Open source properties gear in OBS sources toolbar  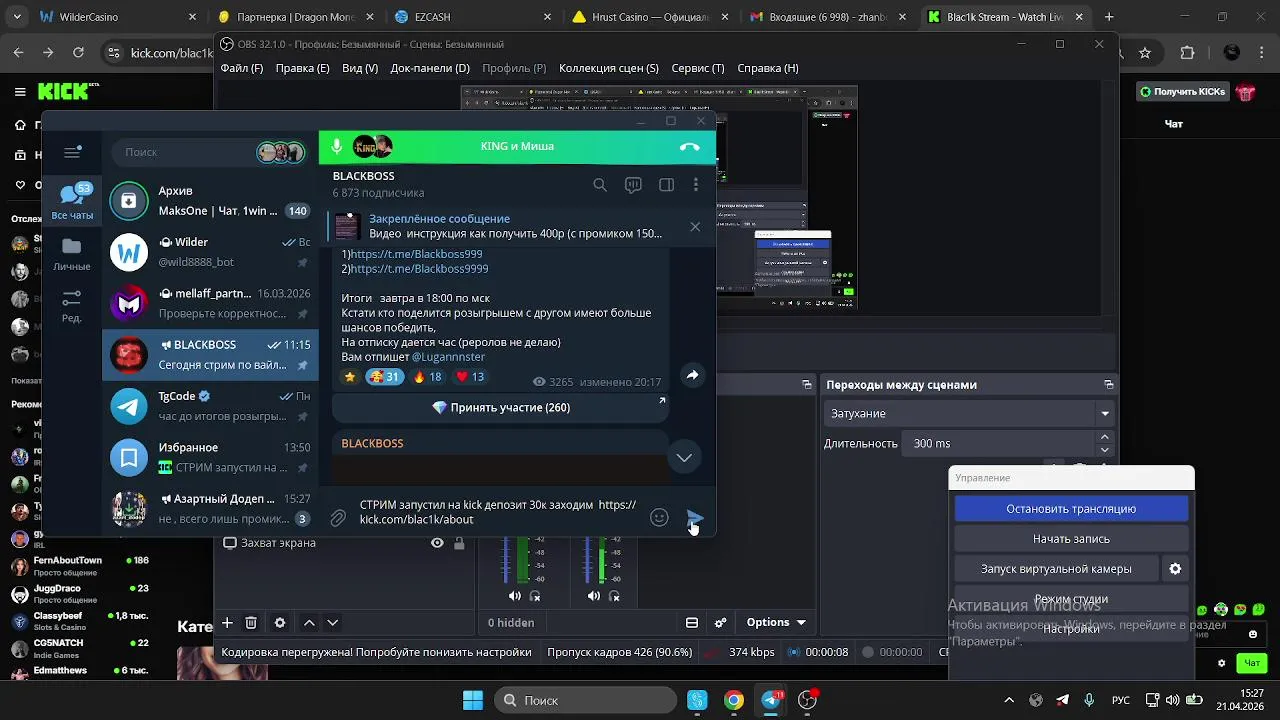point(280,622)
